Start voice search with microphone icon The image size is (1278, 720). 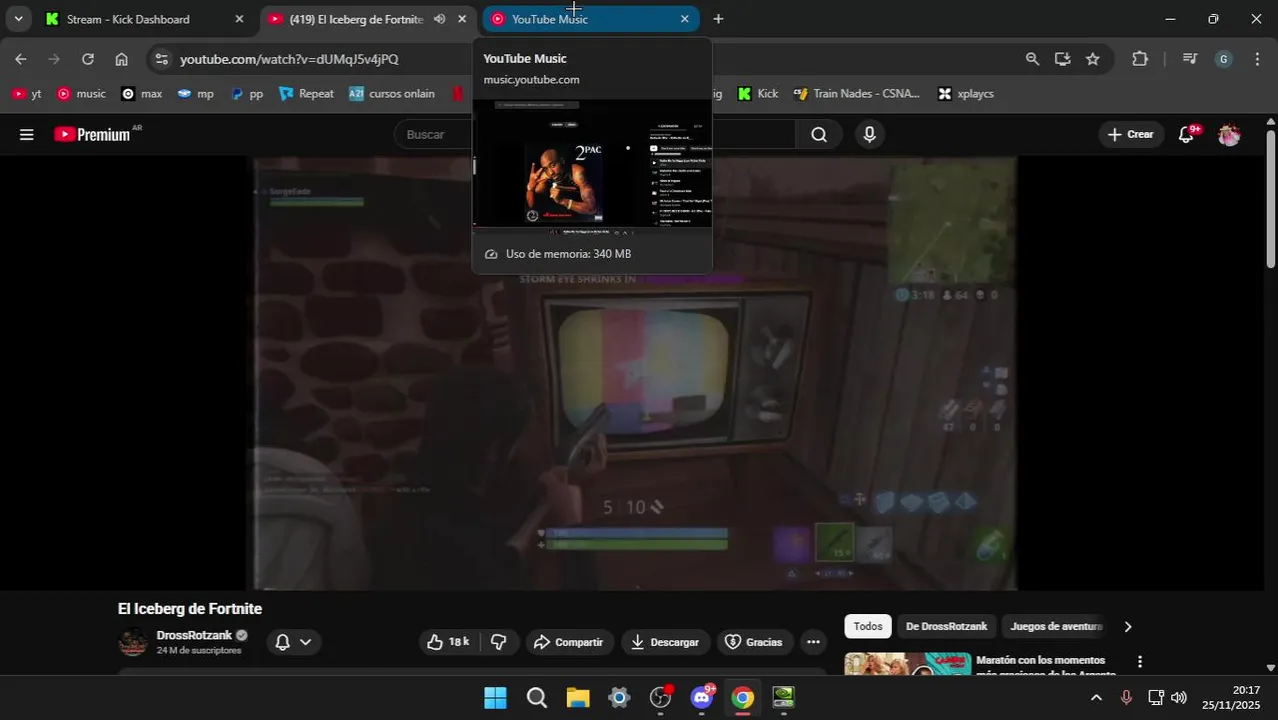[869, 134]
